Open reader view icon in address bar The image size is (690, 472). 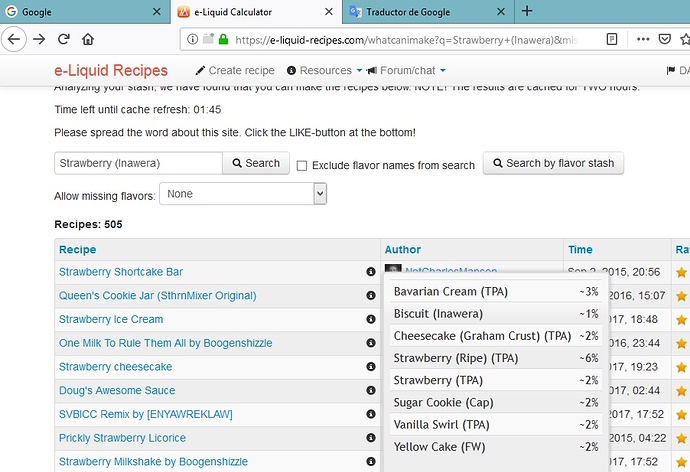pyautogui.click(x=612, y=40)
